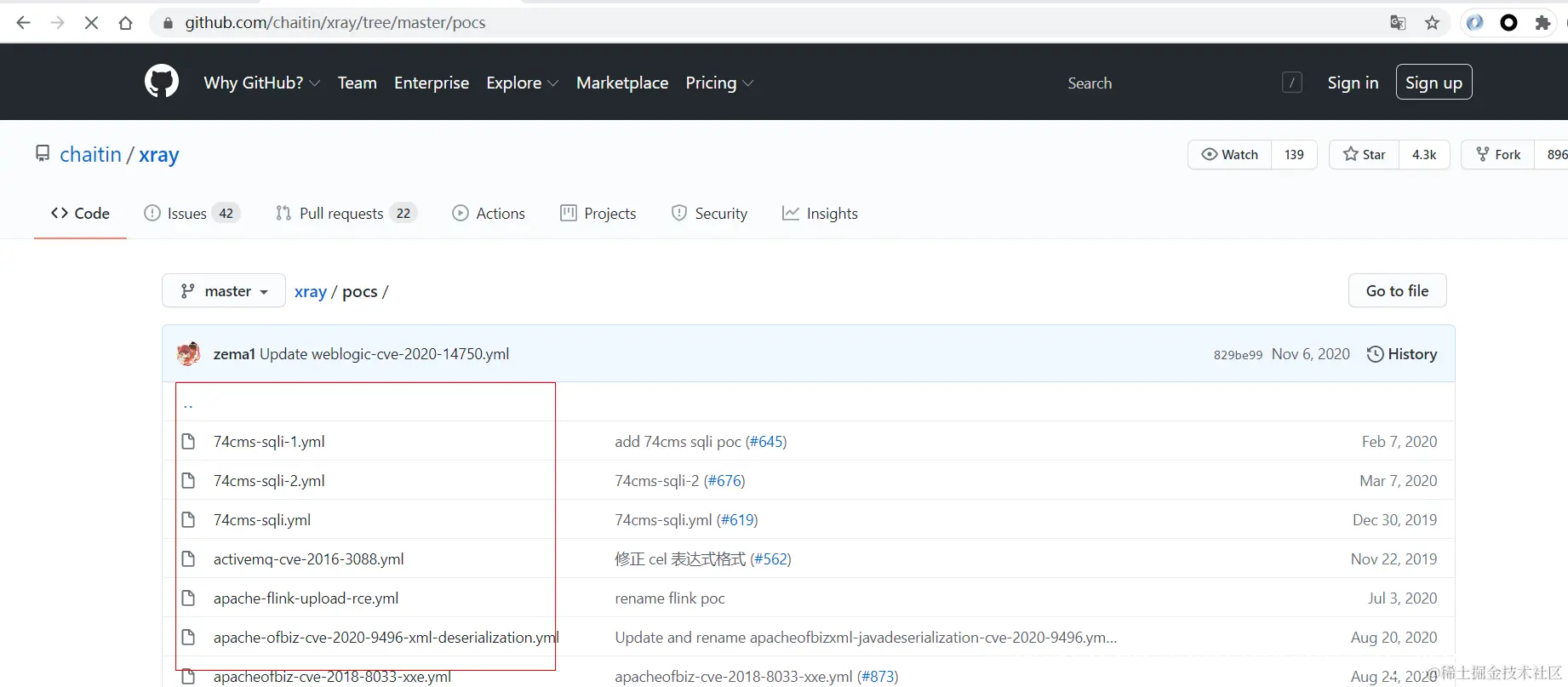Click the black circle extension icon
The height and width of the screenshot is (687, 1568).
tap(1508, 23)
